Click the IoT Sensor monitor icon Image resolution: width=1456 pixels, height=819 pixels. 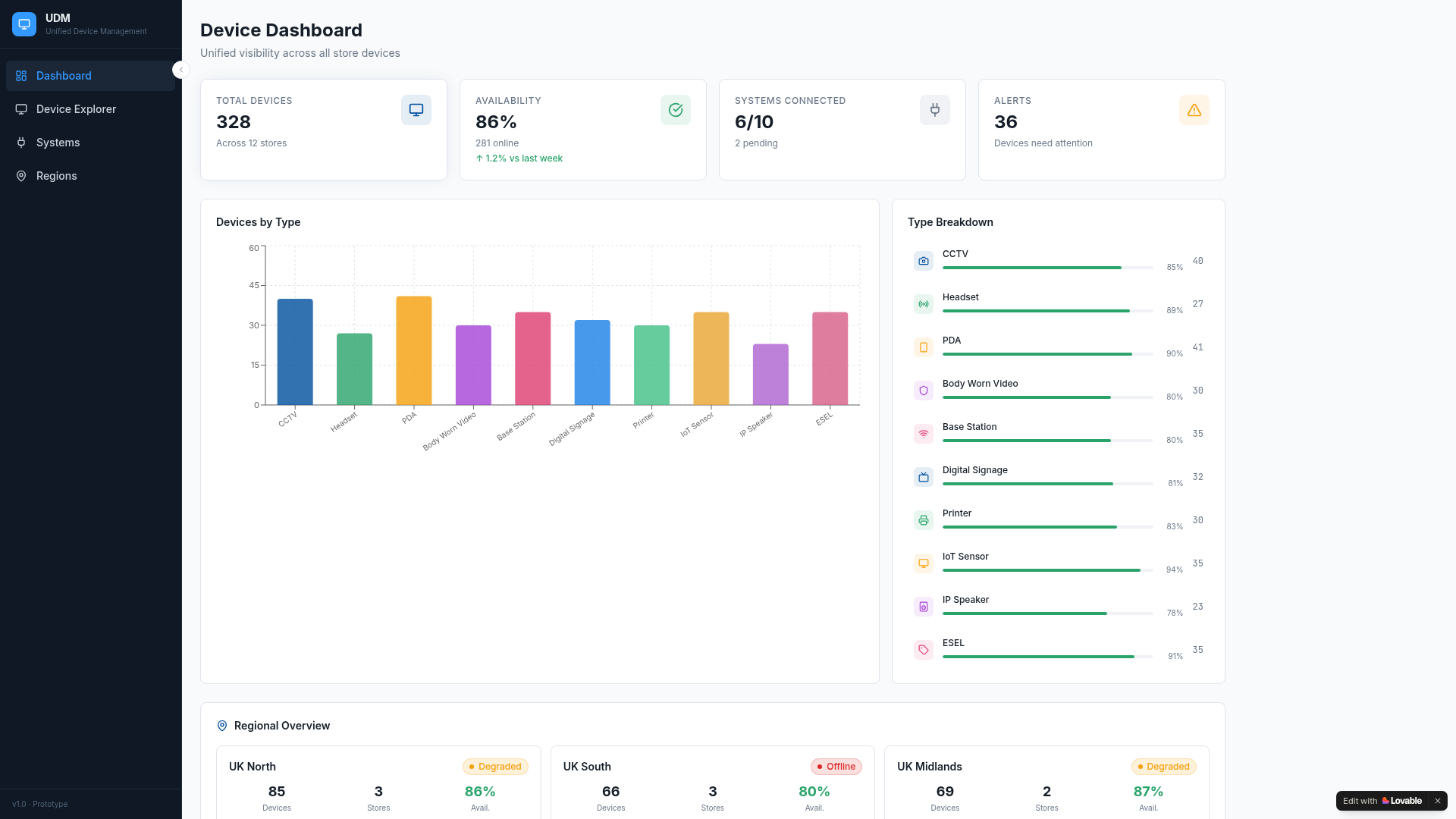pyautogui.click(x=924, y=563)
